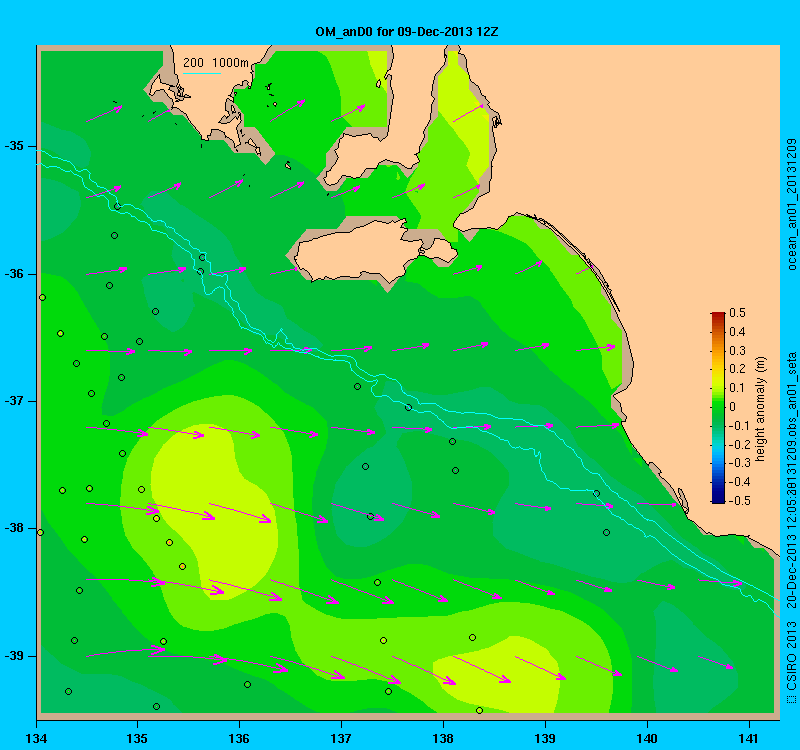Click the "-0.4" color bar value

point(738,482)
